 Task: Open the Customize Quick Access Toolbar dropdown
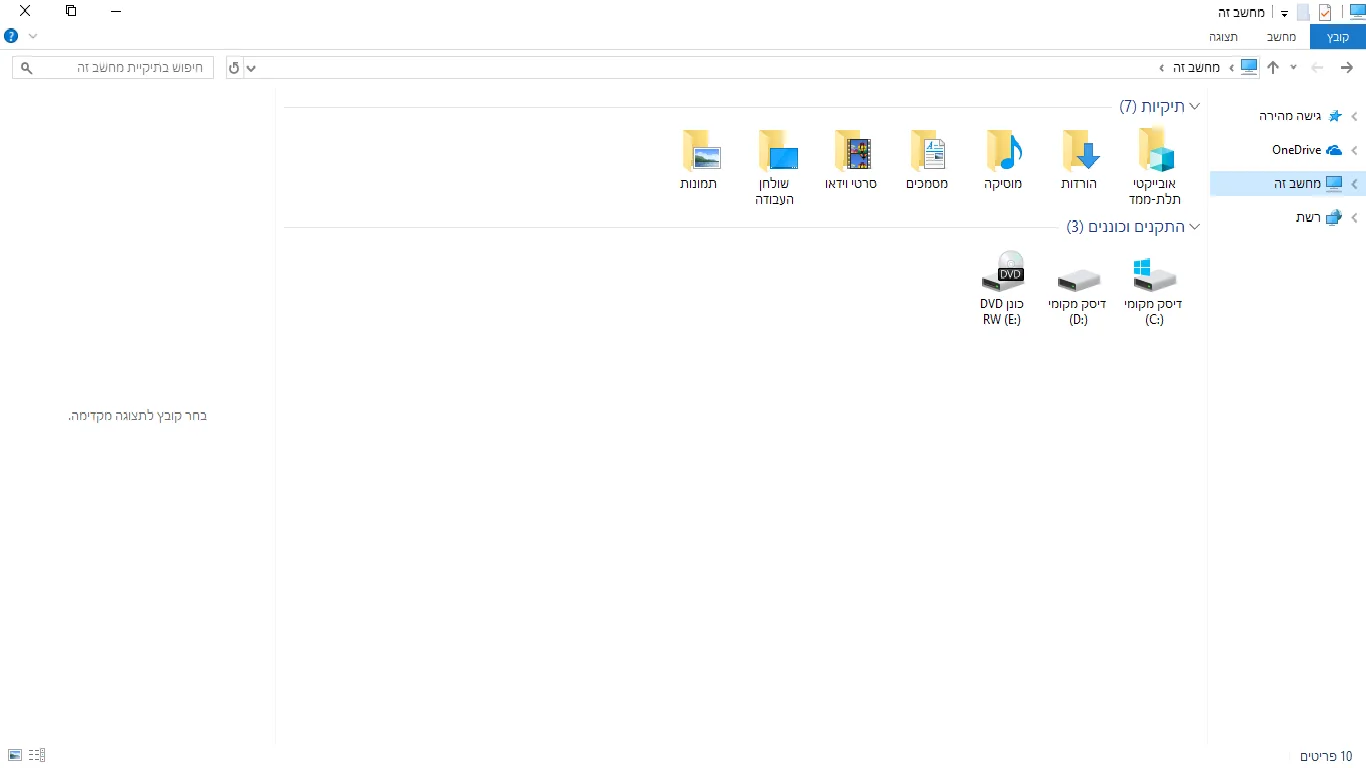pyautogui.click(x=1284, y=13)
